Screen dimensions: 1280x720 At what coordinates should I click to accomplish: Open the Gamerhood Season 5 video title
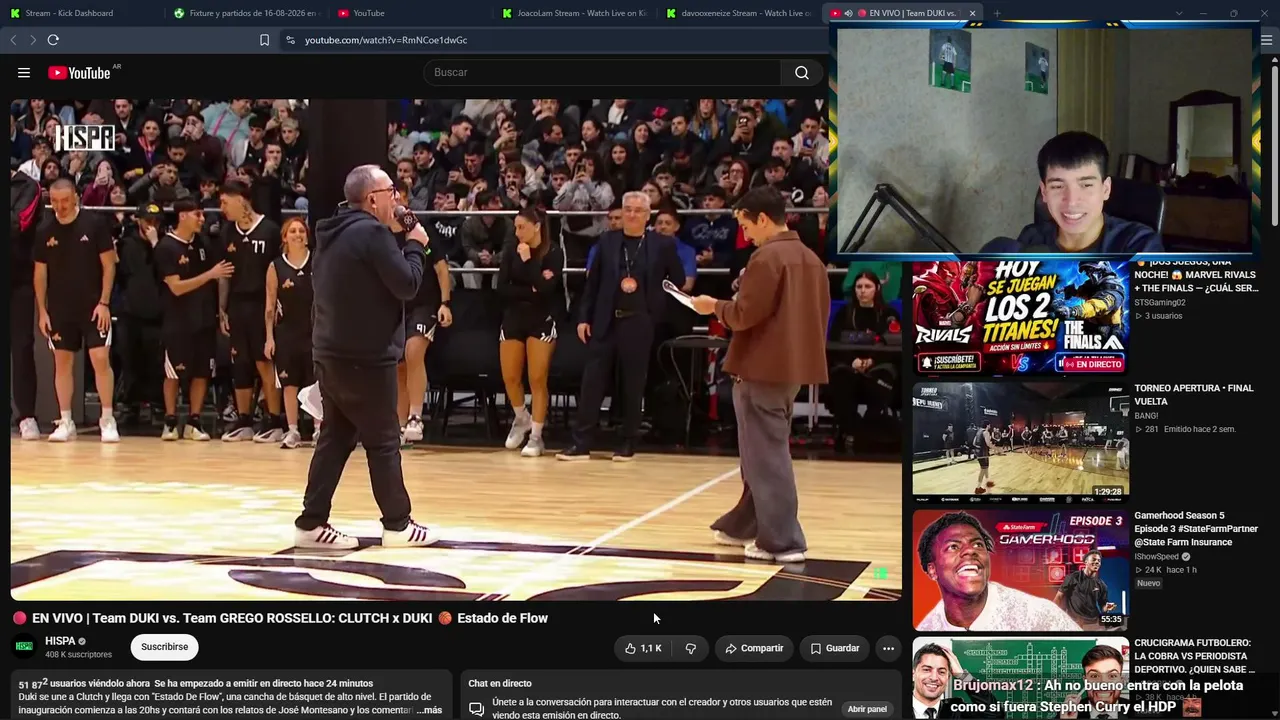pyautogui.click(x=1196, y=529)
